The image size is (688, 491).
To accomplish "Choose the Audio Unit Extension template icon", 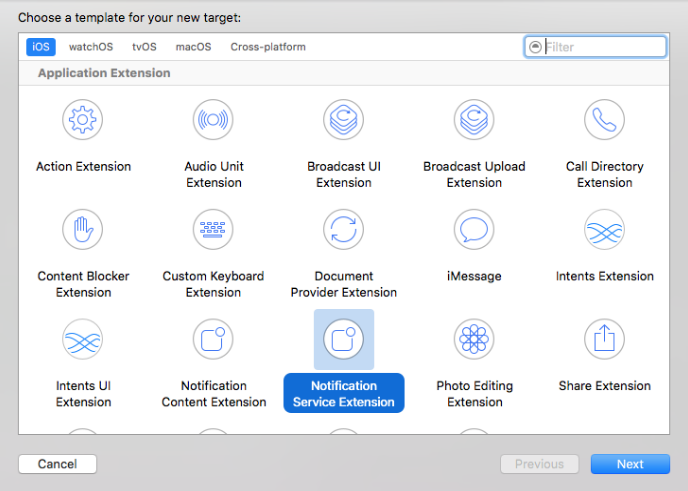I will (213, 120).
